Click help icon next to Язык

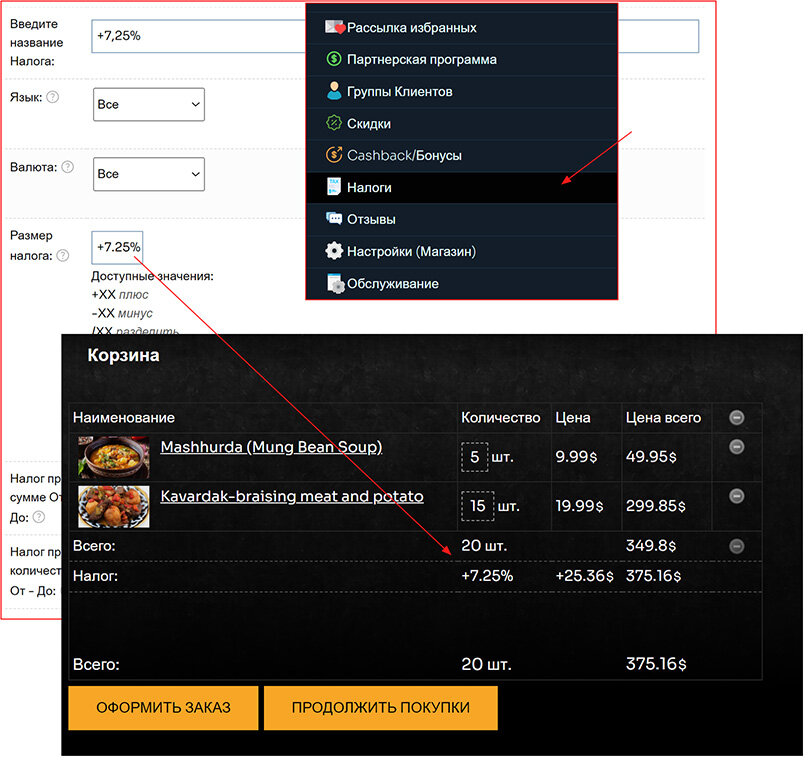[x=53, y=97]
